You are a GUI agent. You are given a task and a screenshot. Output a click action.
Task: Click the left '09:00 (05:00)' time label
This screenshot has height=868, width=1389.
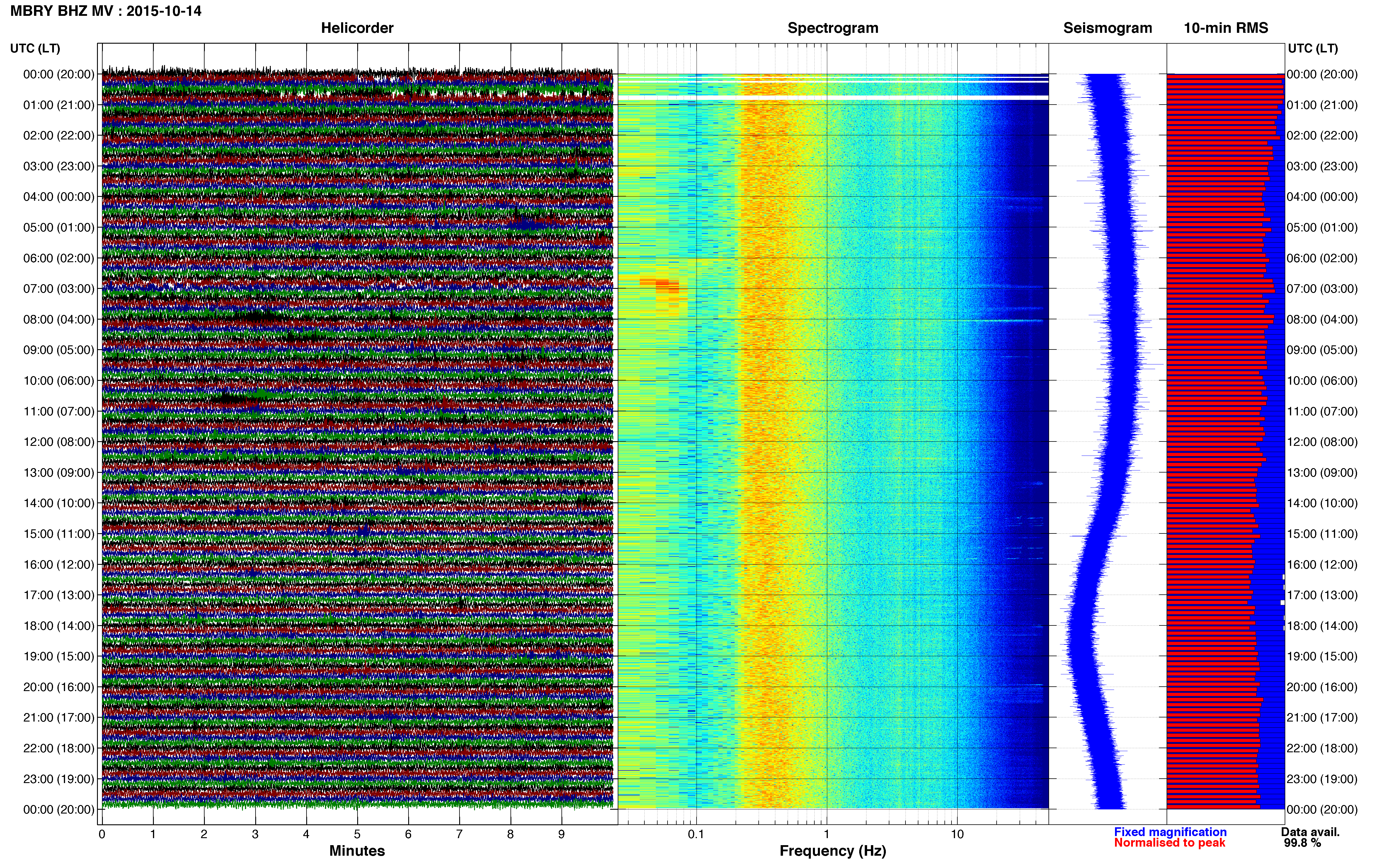[x=59, y=350]
